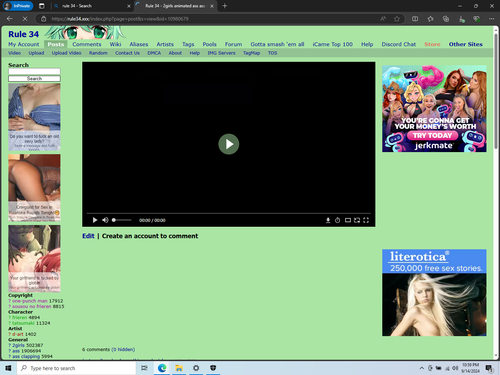Open the Store link in the navigation
500x375 pixels.
click(432, 44)
